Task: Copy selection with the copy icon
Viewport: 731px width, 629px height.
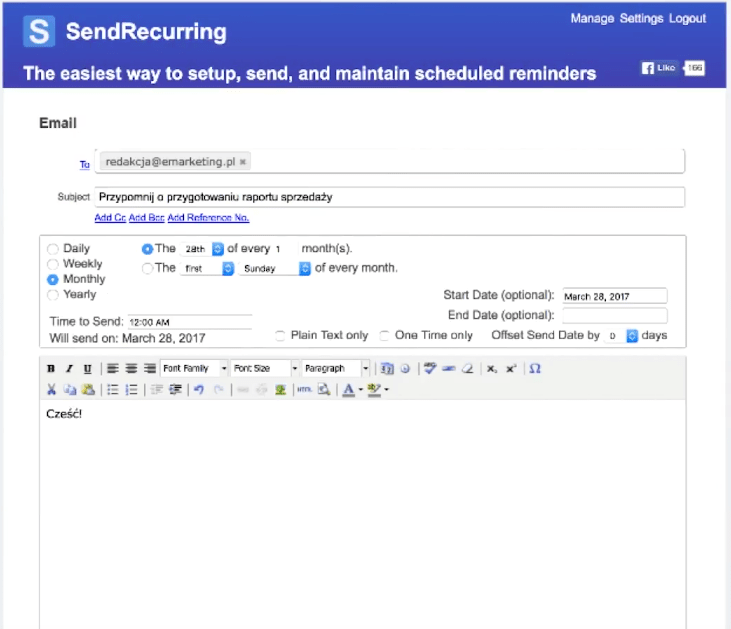Action: 70,389
